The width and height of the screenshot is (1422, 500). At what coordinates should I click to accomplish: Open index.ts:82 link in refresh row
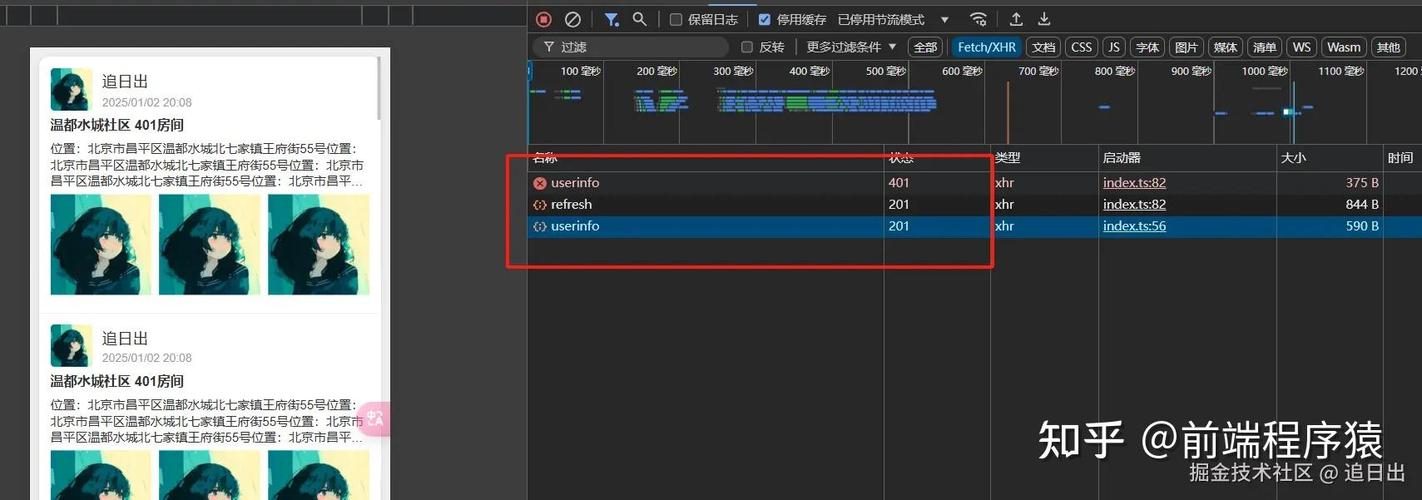tap(1134, 204)
